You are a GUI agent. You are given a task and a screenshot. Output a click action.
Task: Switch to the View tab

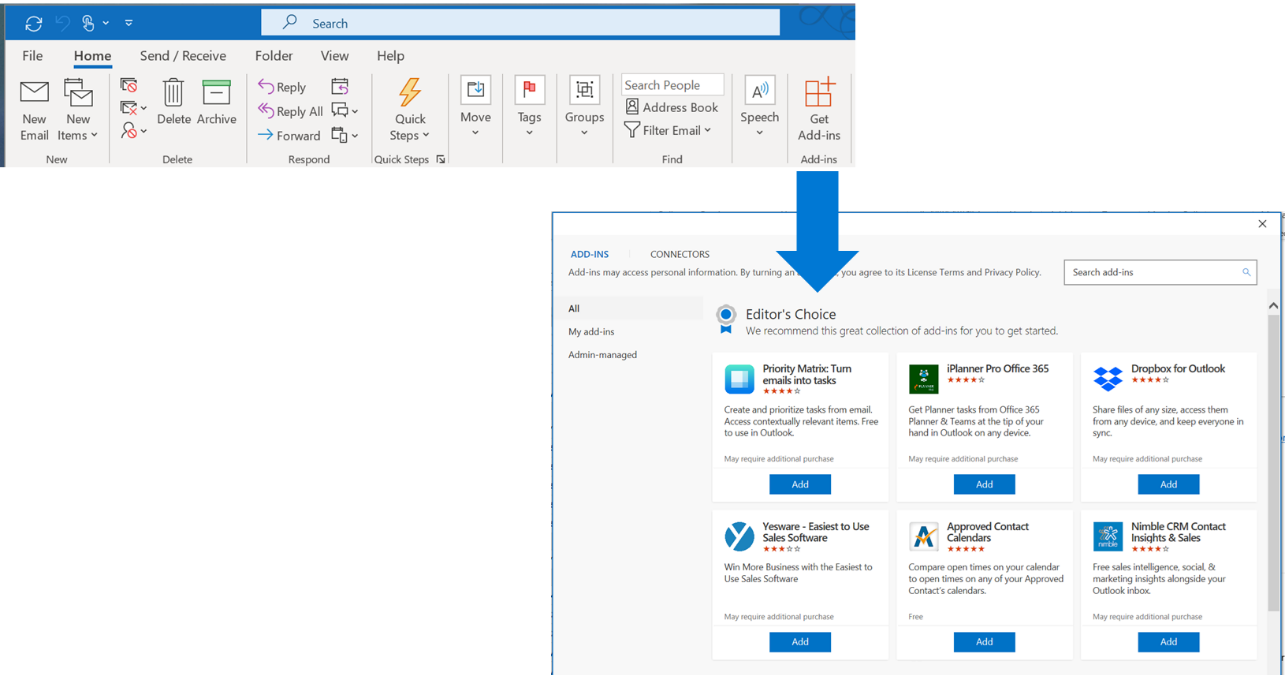[x=335, y=56]
